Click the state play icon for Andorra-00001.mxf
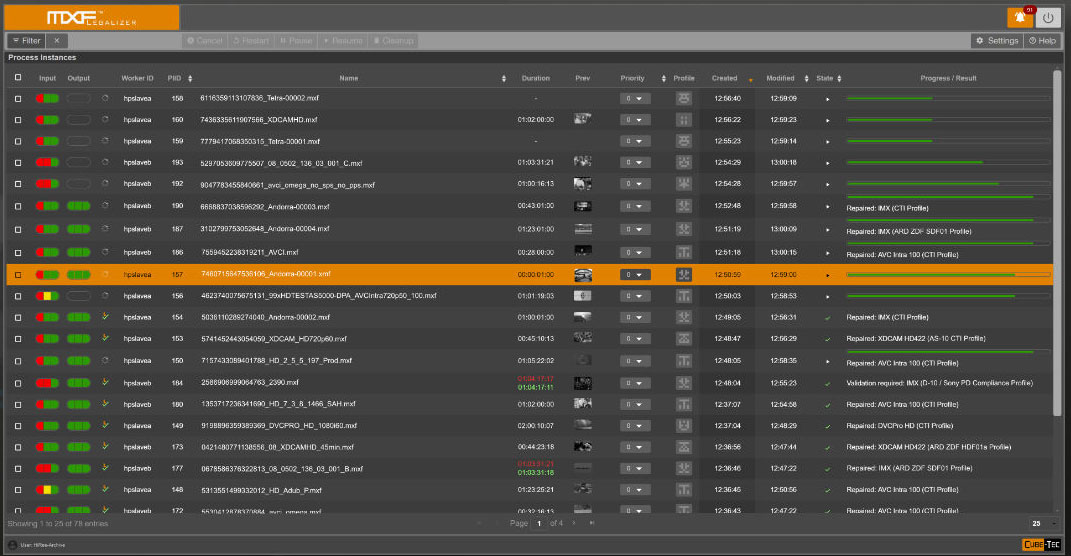 point(827,274)
